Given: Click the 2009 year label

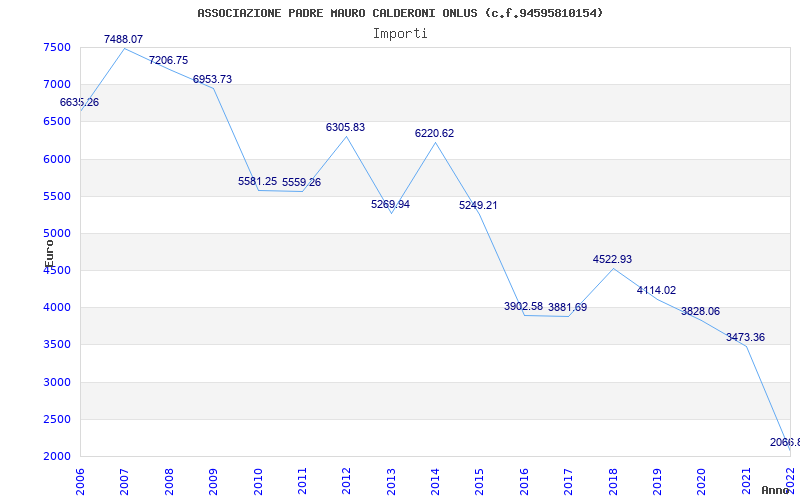Looking at the screenshot, I should coord(213,481).
